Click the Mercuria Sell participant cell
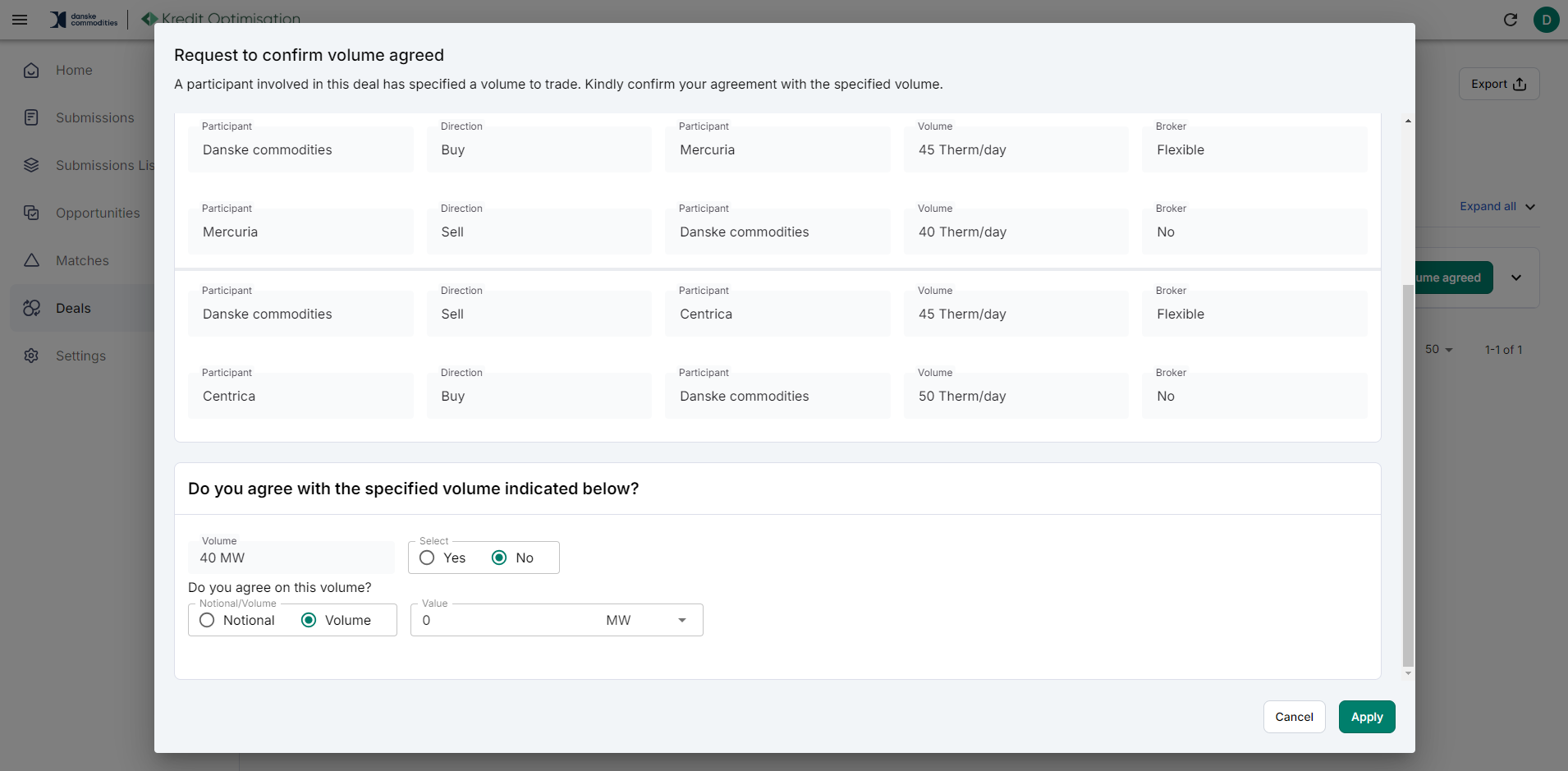 coord(300,232)
